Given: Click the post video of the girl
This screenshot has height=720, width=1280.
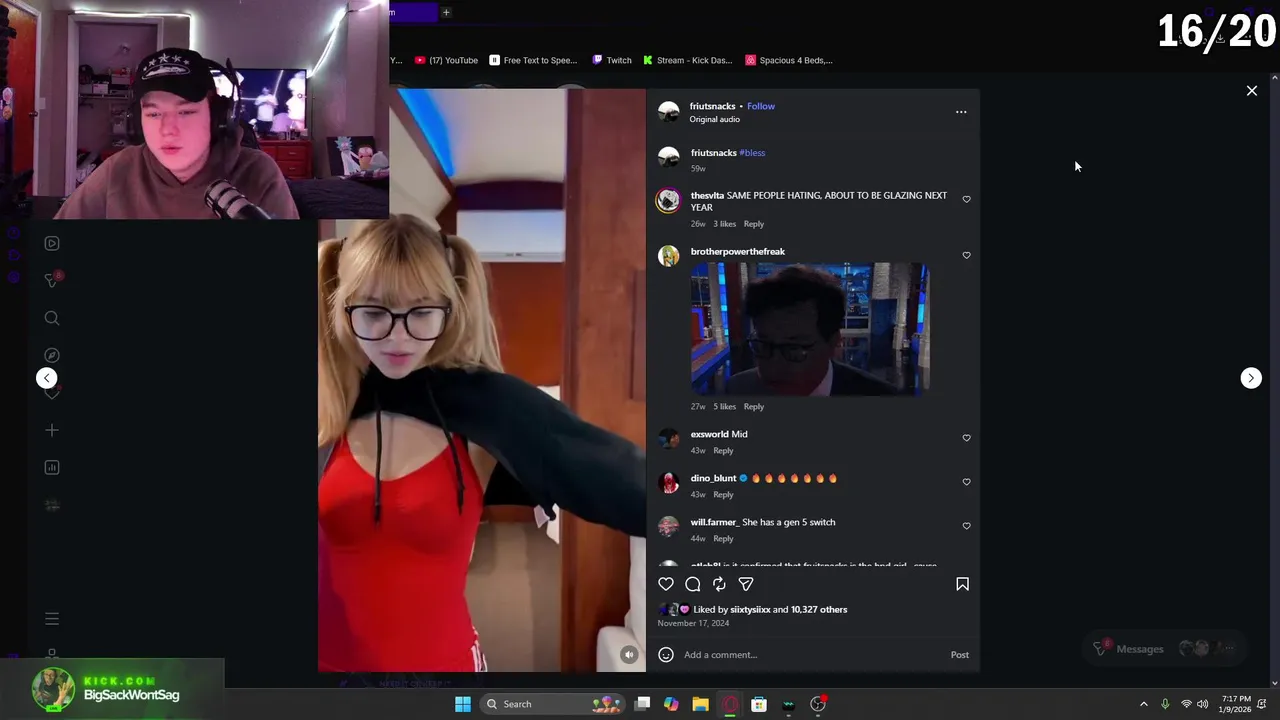Looking at the screenshot, I should coord(482,380).
